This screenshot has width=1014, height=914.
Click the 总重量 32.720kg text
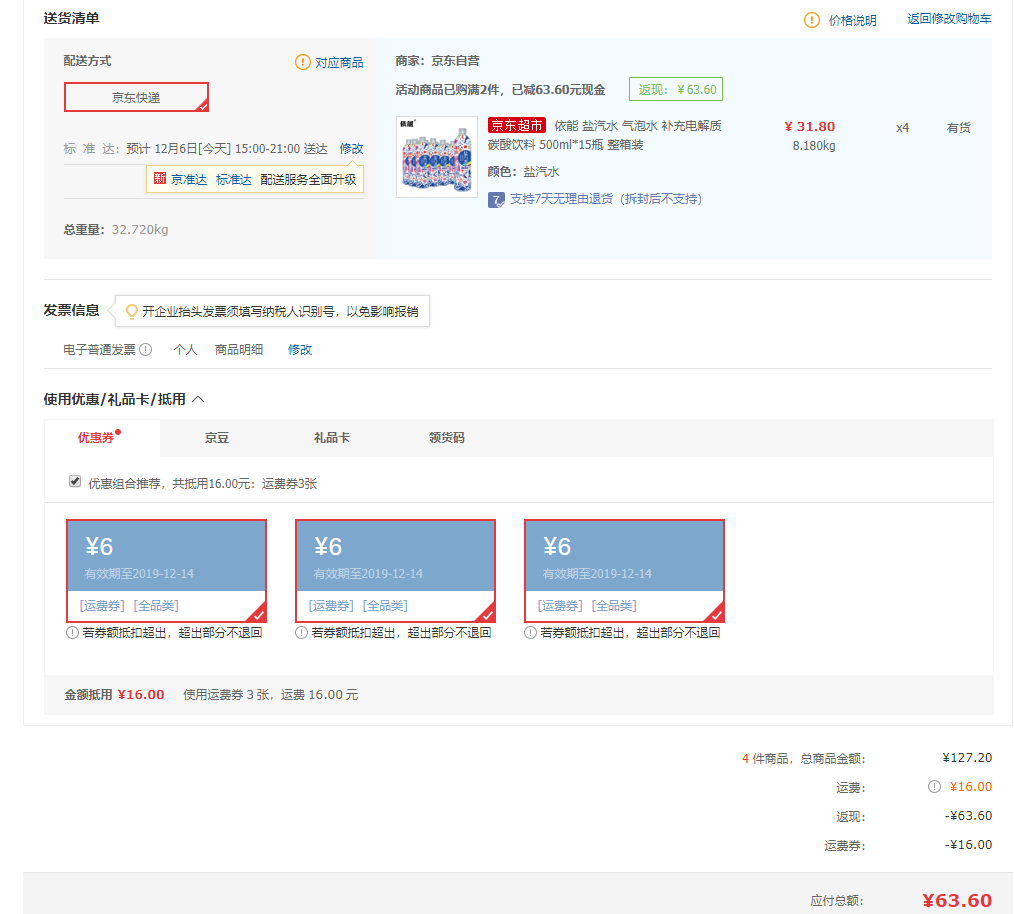pyautogui.click(x=116, y=230)
